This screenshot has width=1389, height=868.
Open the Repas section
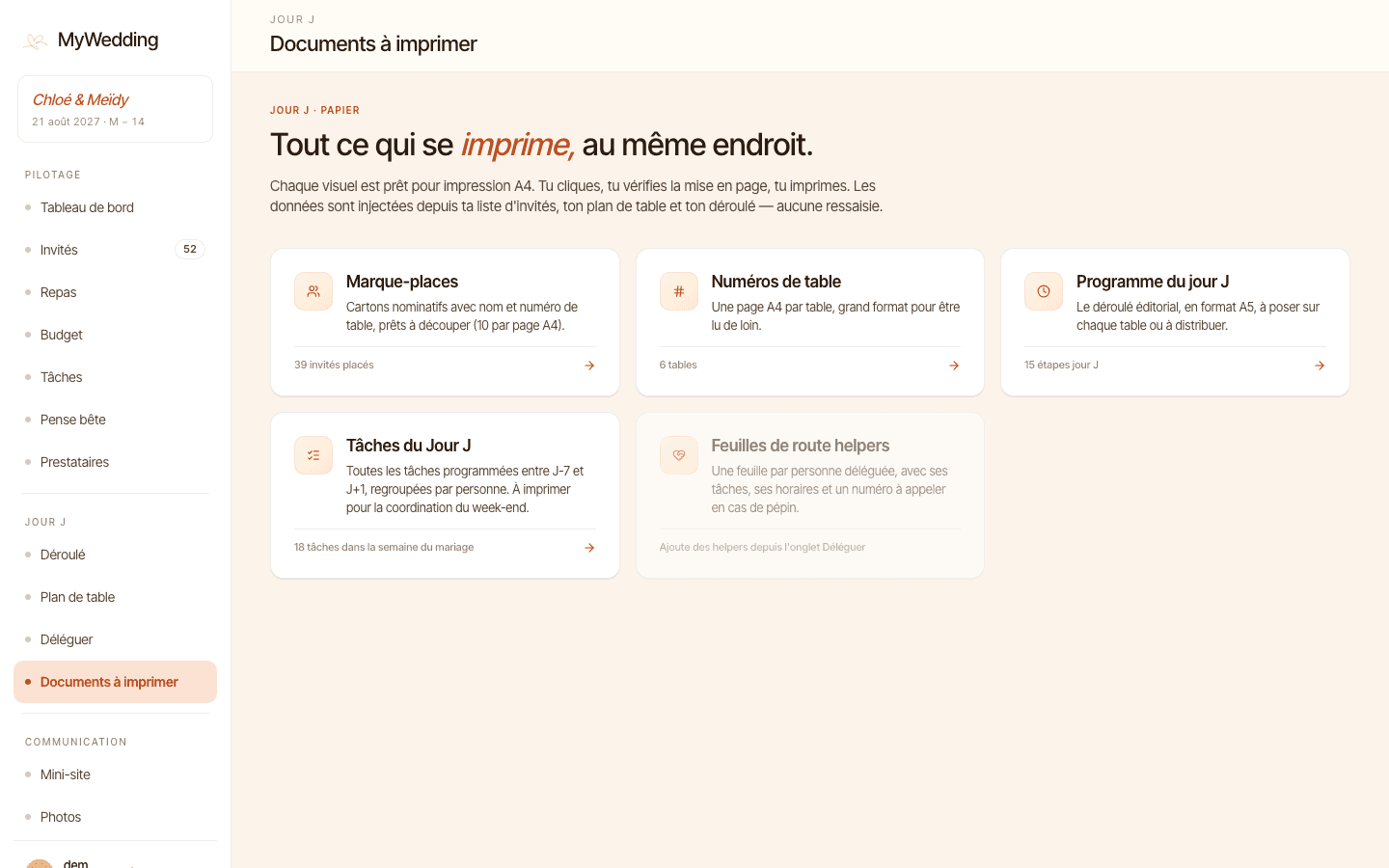pos(115,292)
